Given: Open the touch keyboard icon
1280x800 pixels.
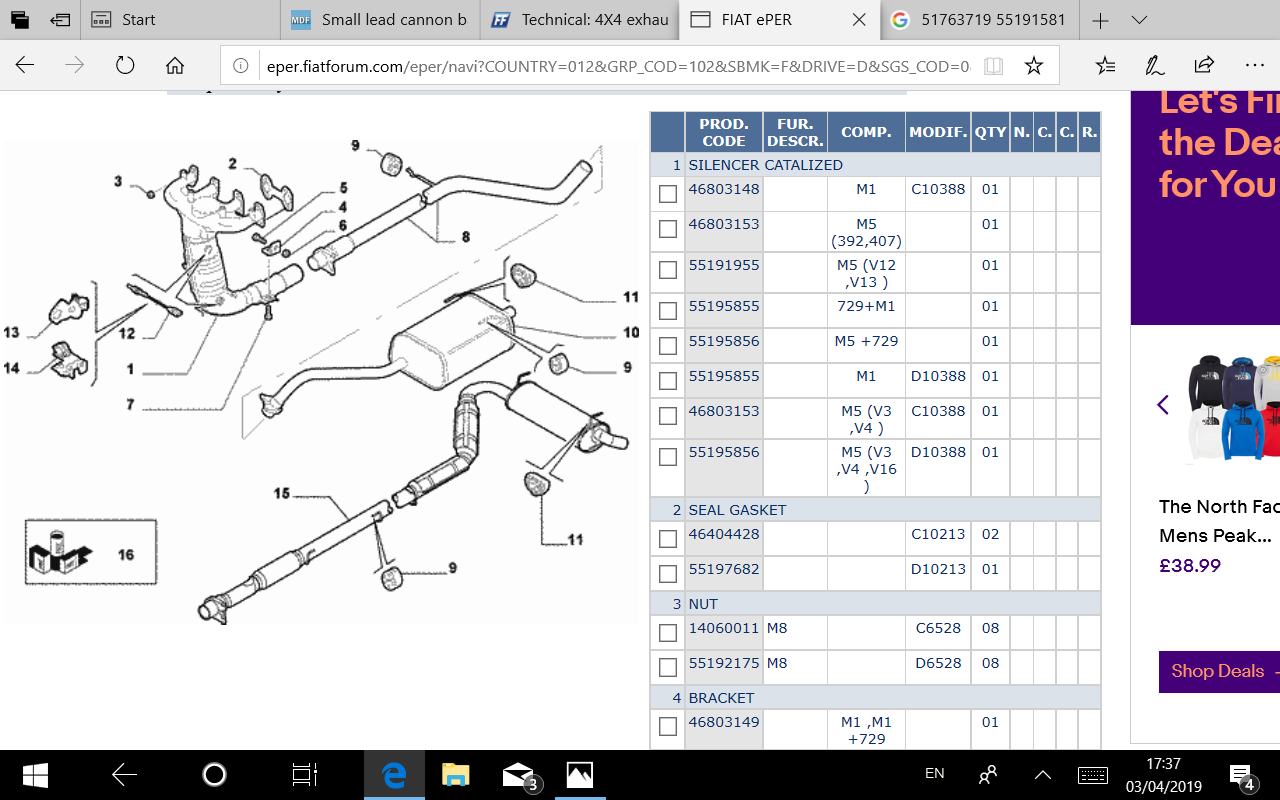Looking at the screenshot, I should pos(1093,774).
